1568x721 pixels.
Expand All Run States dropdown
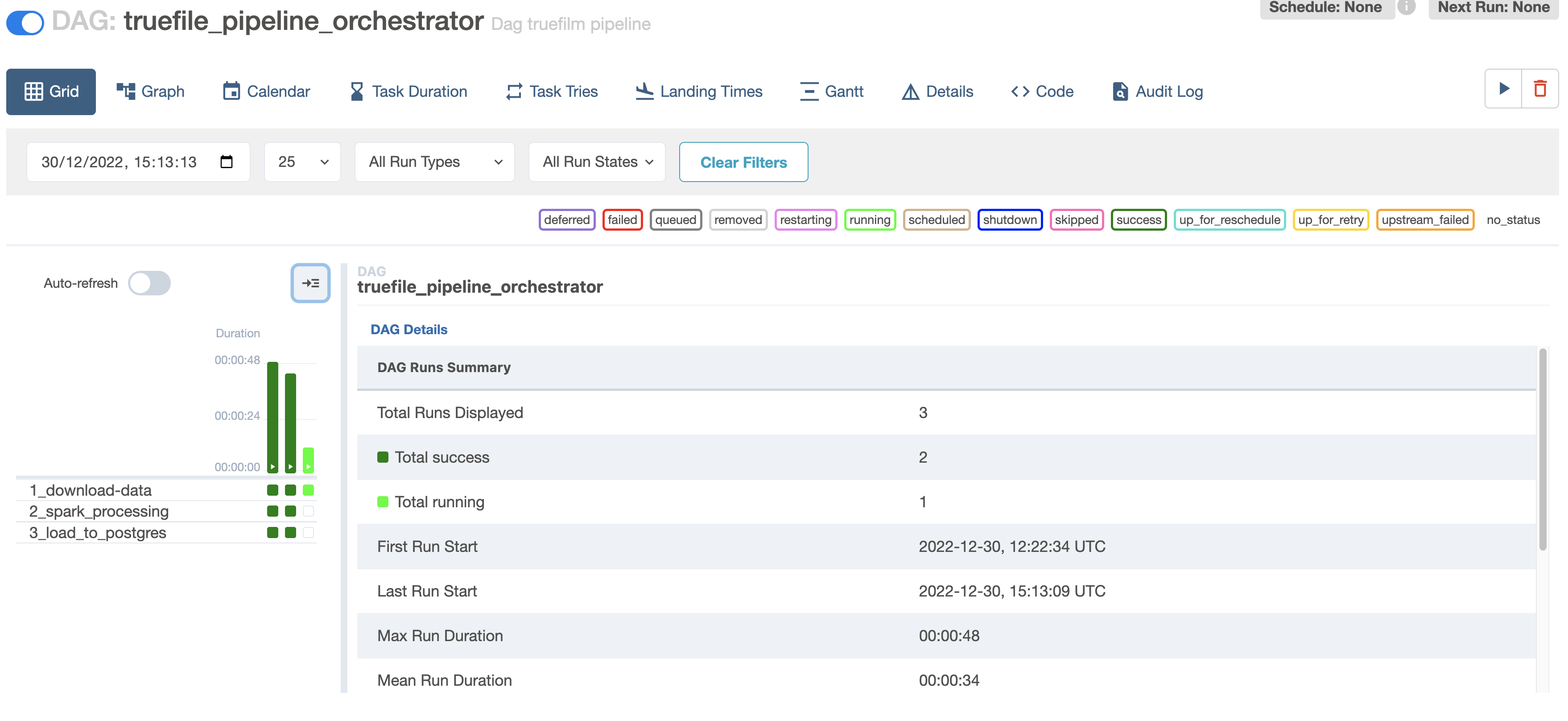tap(597, 162)
